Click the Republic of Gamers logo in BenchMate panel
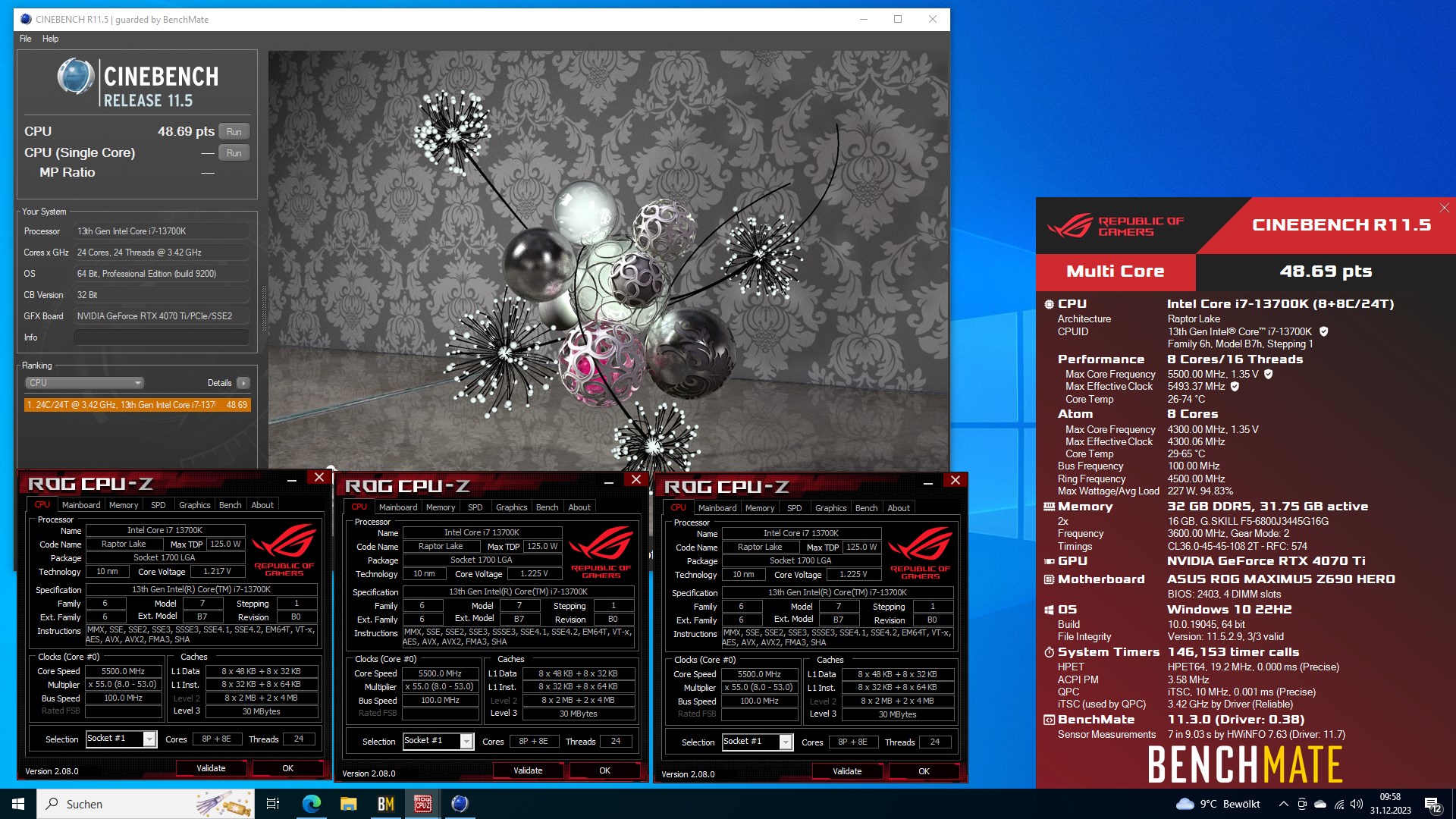This screenshot has height=819, width=1456. tap(1115, 226)
